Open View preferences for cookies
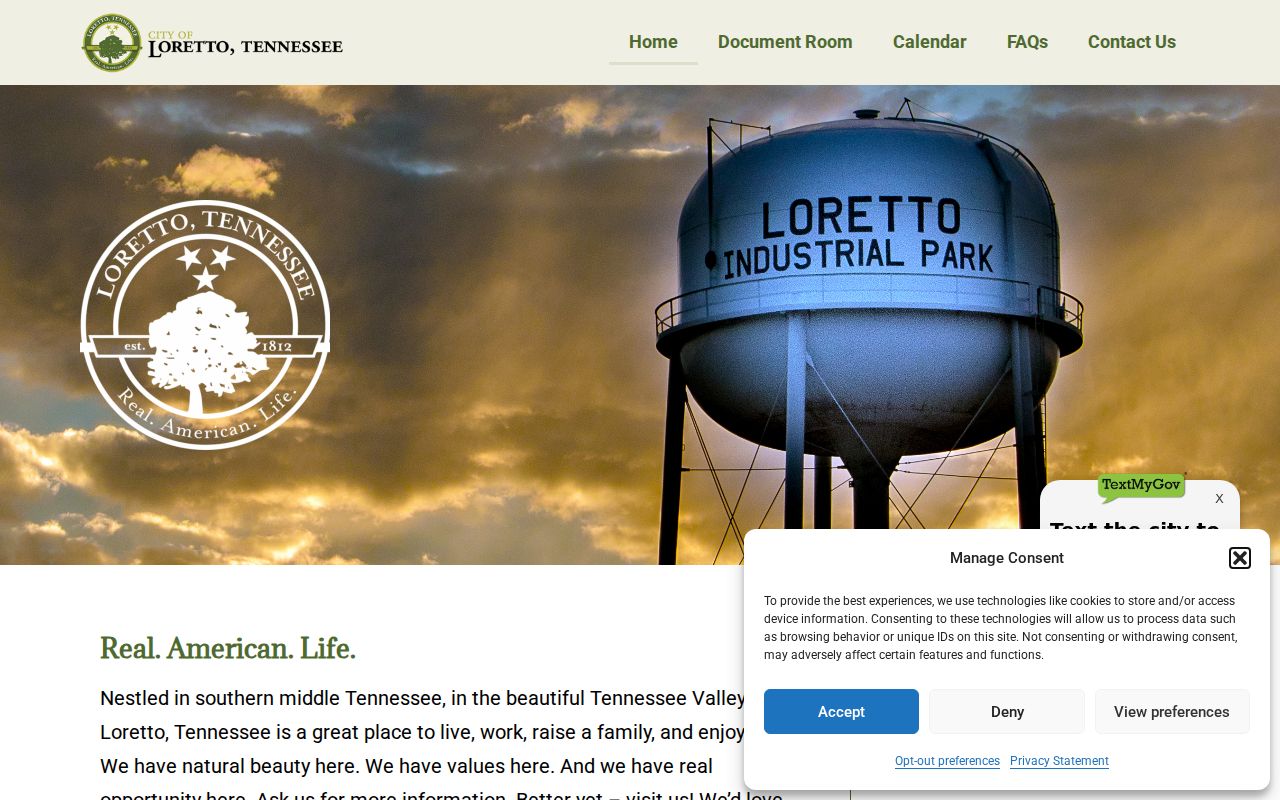The height and width of the screenshot is (800, 1280). tap(1172, 712)
